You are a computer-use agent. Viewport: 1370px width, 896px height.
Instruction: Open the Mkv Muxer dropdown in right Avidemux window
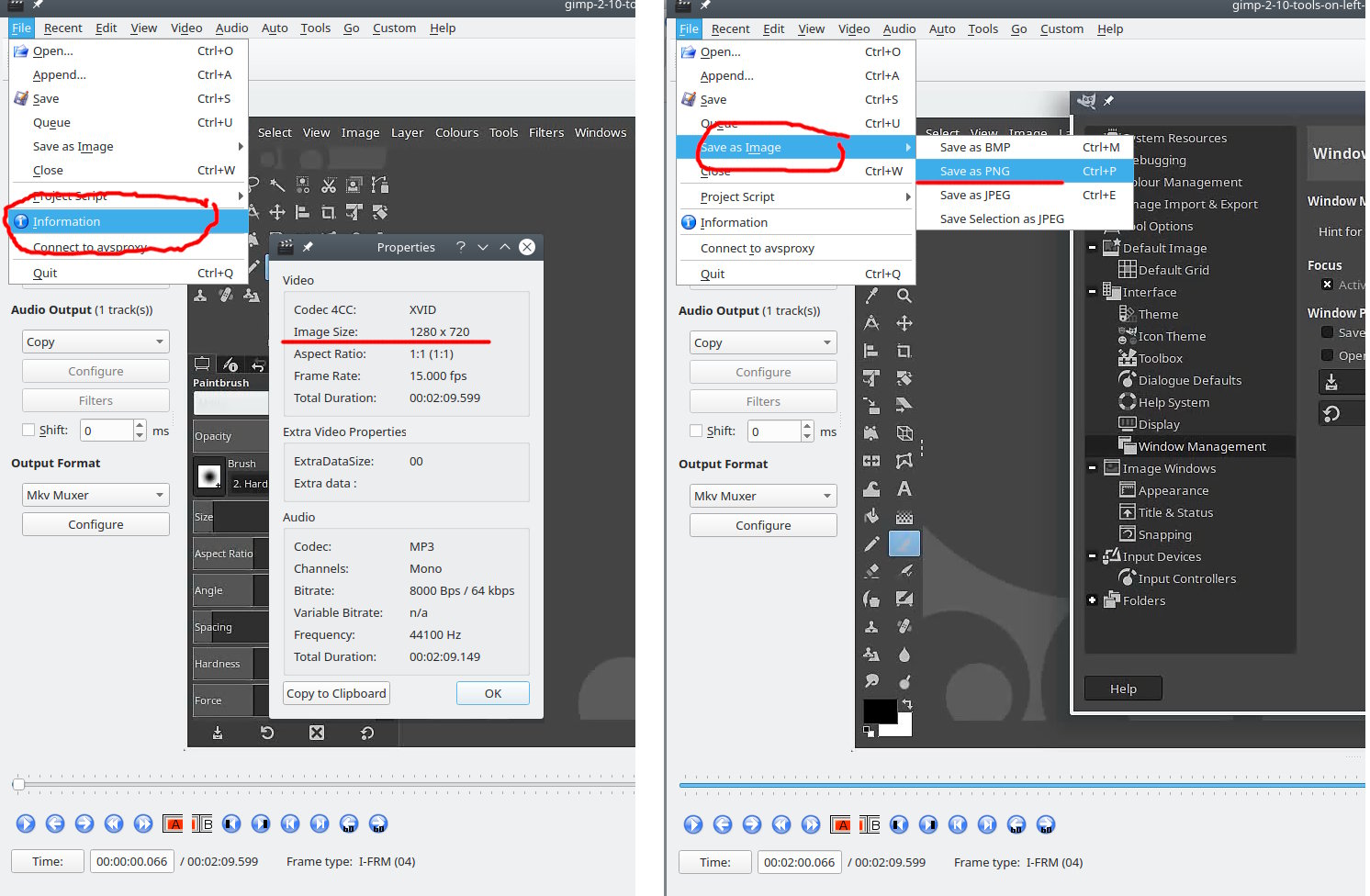(763, 496)
